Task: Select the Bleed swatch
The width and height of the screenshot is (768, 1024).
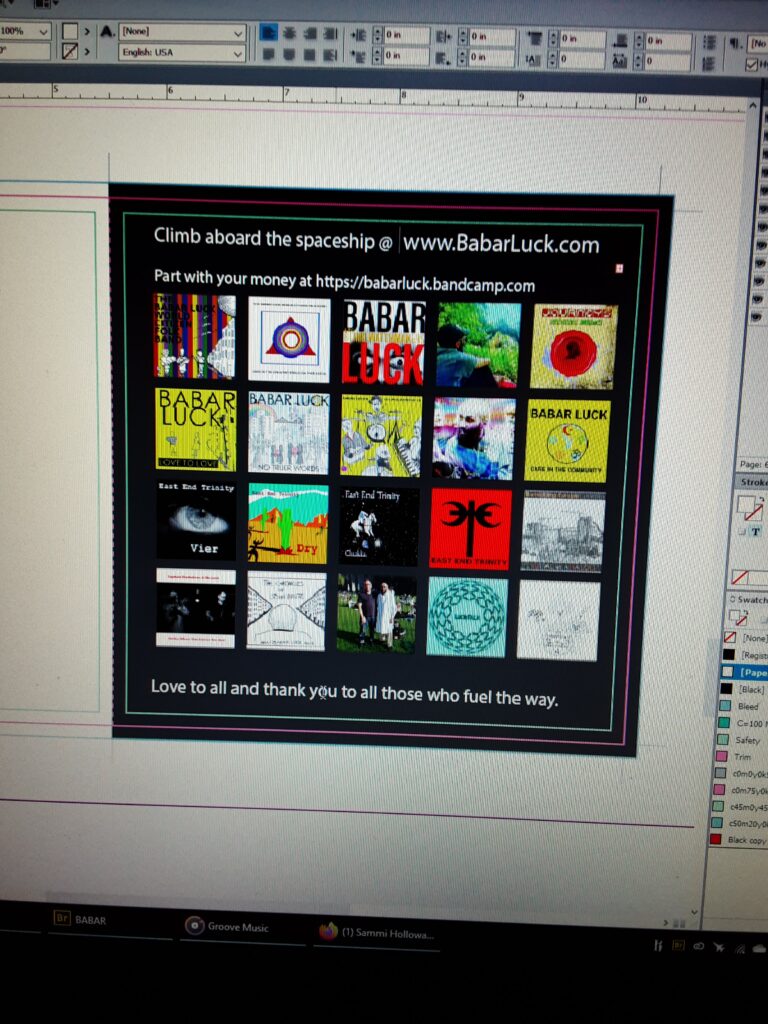Action: tap(743, 706)
